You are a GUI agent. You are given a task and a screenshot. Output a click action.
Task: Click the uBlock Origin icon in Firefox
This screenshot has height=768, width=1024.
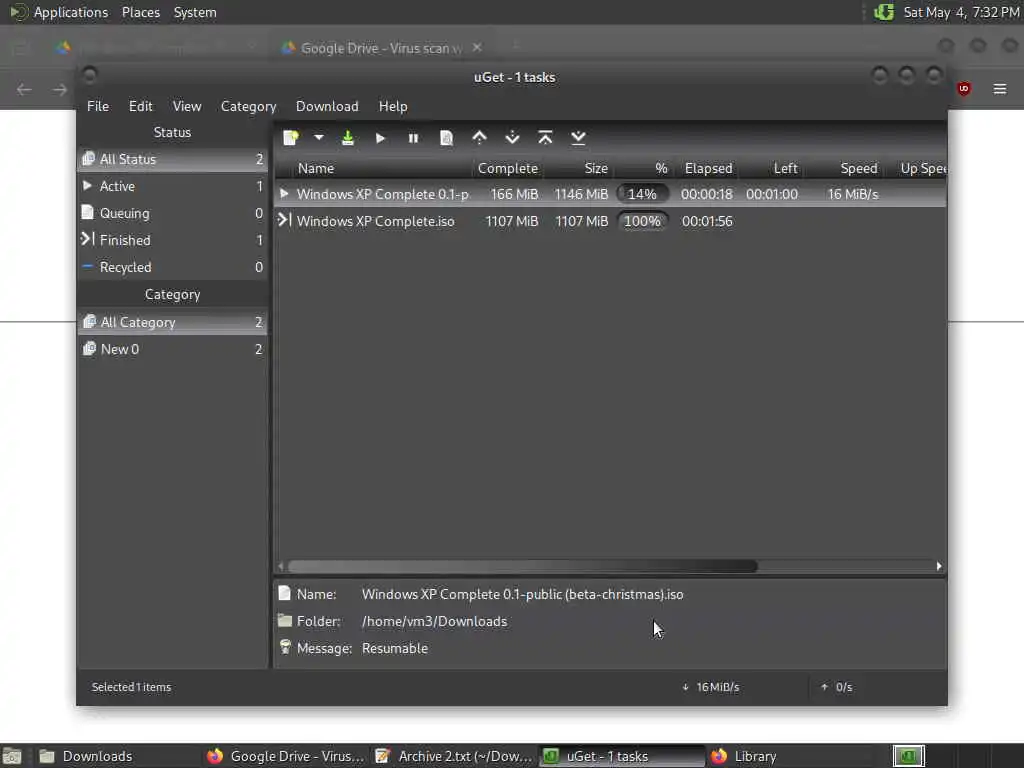[964, 89]
